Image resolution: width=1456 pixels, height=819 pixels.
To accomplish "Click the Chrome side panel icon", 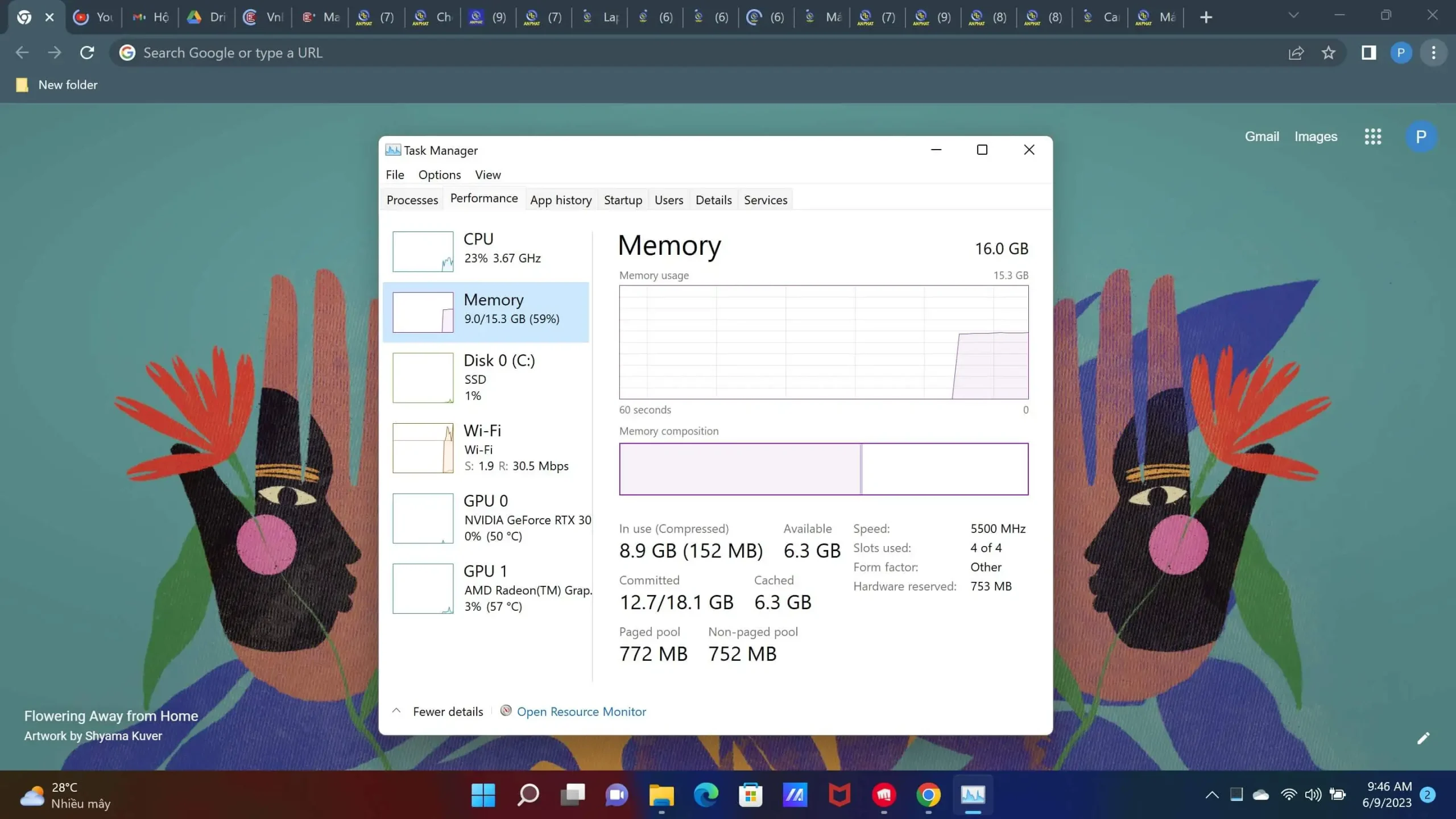I will pyautogui.click(x=1368, y=53).
